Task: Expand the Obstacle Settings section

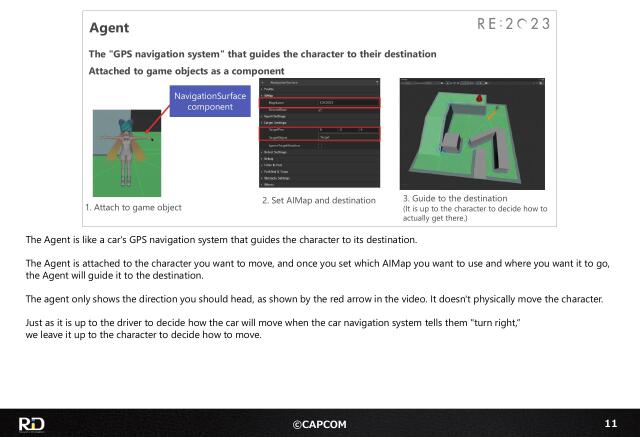Action: click(x=276, y=178)
